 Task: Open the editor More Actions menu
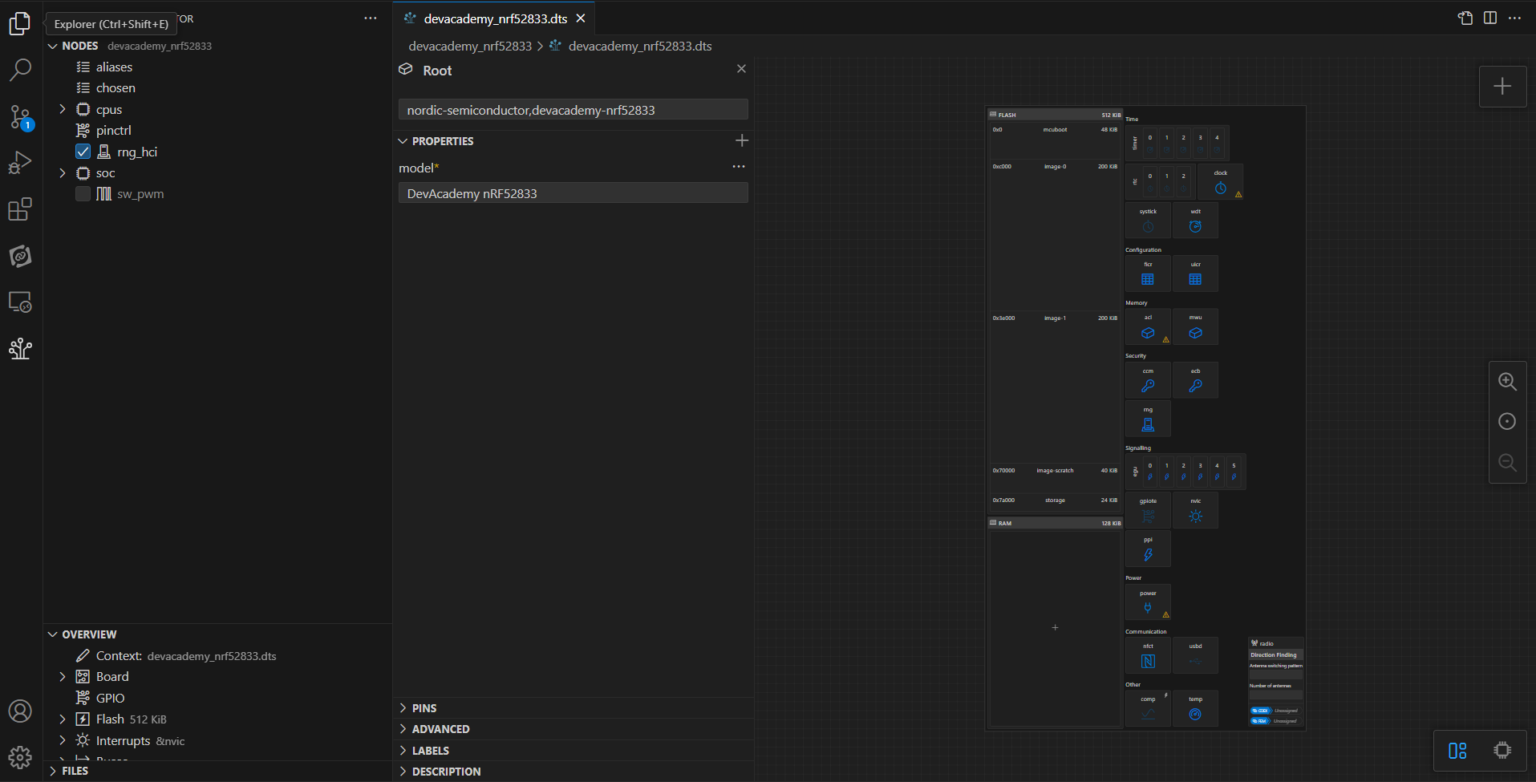coord(1514,17)
